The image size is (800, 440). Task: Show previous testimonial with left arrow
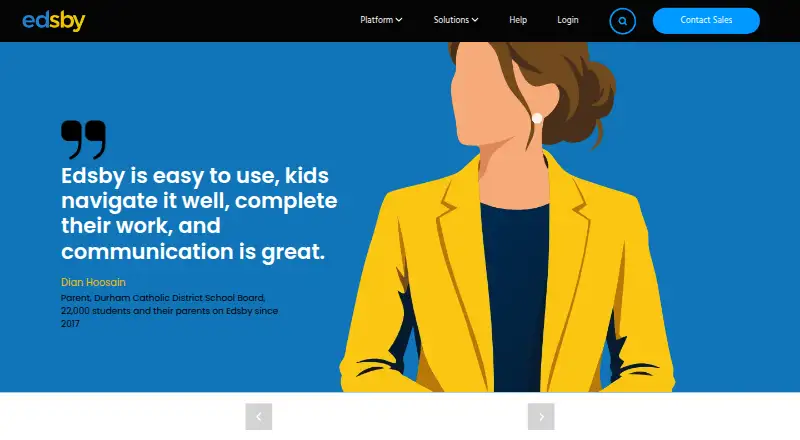tap(259, 417)
